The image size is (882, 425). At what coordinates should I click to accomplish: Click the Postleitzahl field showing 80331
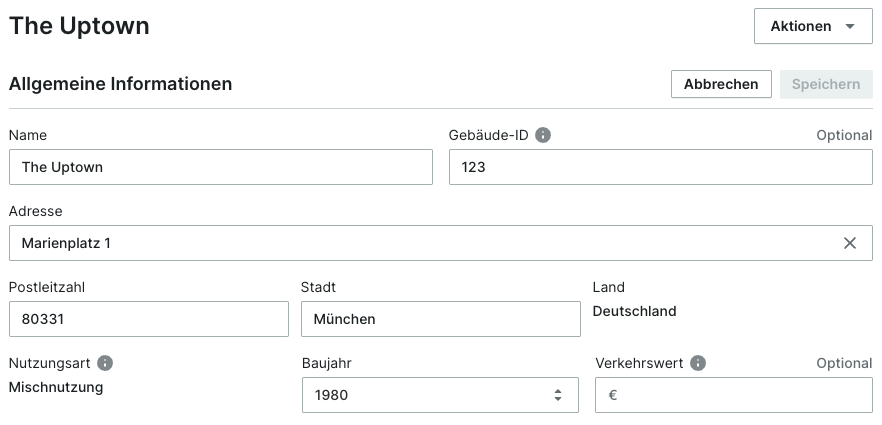pos(148,319)
